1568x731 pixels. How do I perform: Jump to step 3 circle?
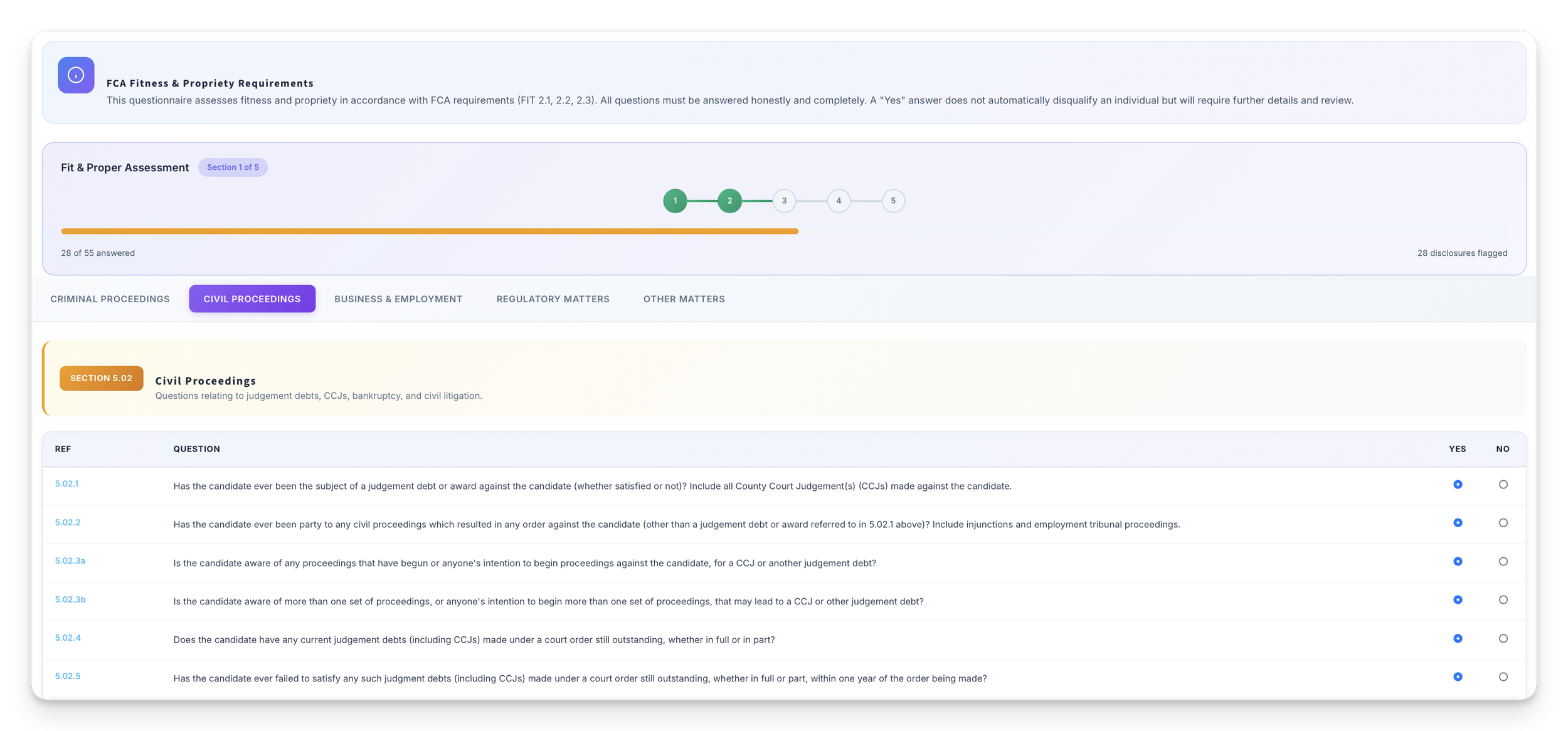(x=784, y=201)
